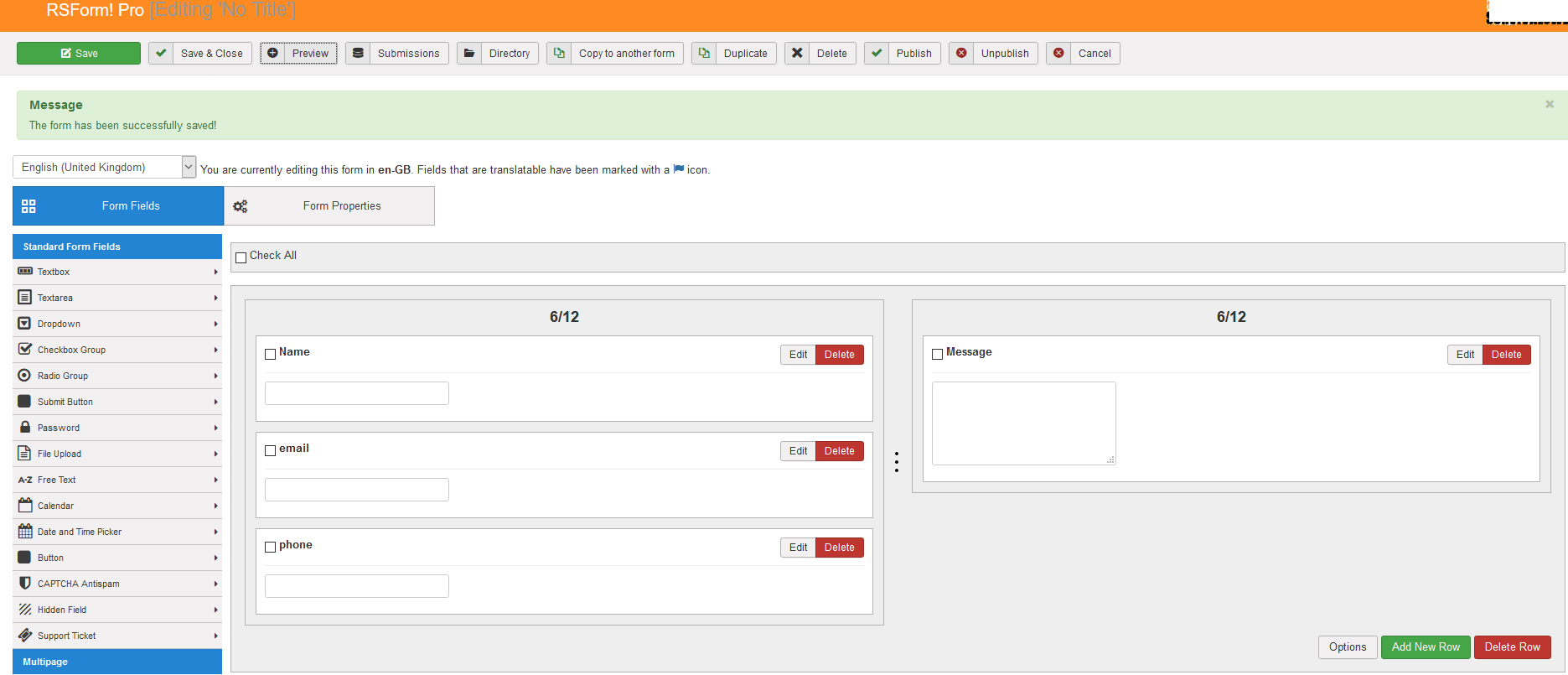This screenshot has width=1568, height=675.
Task: Click the File Upload icon
Action: [25, 454]
